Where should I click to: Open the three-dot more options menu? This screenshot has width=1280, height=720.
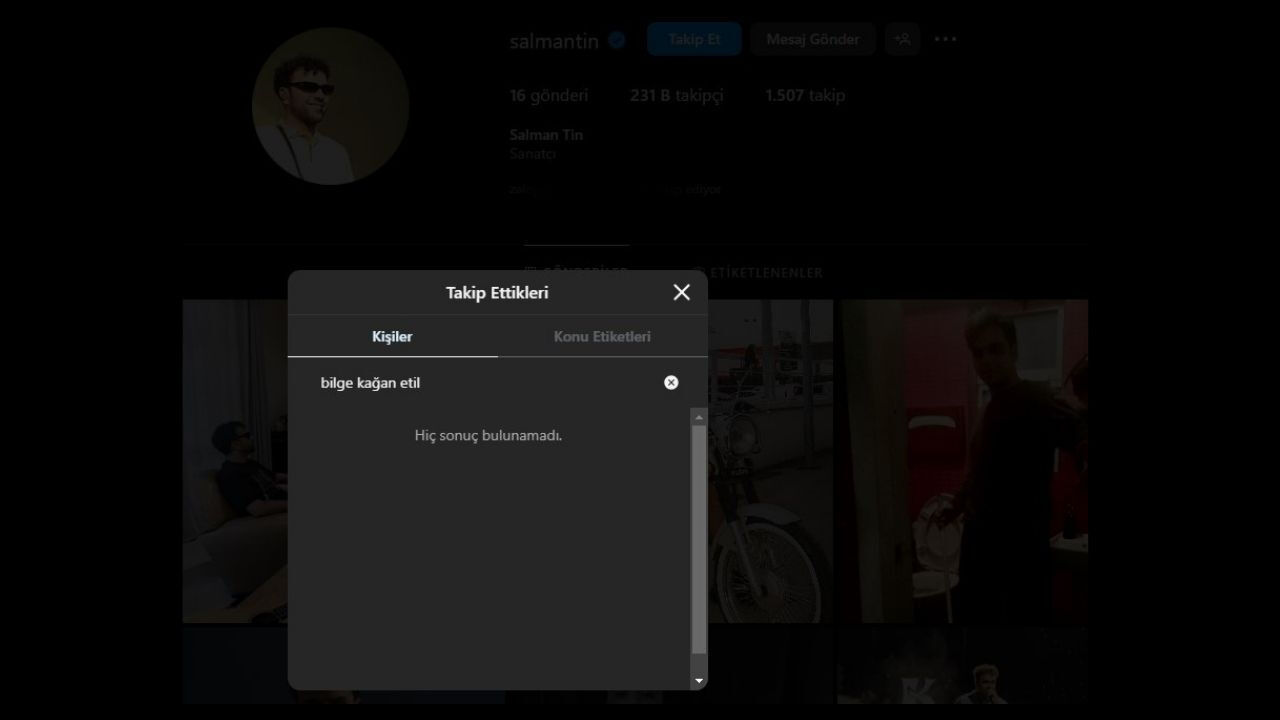click(945, 39)
